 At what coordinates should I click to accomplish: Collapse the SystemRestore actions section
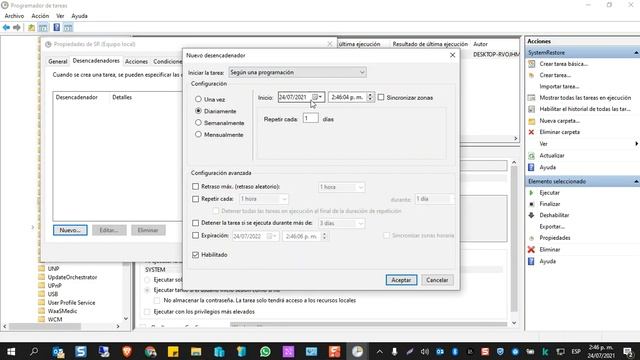point(636,53)
